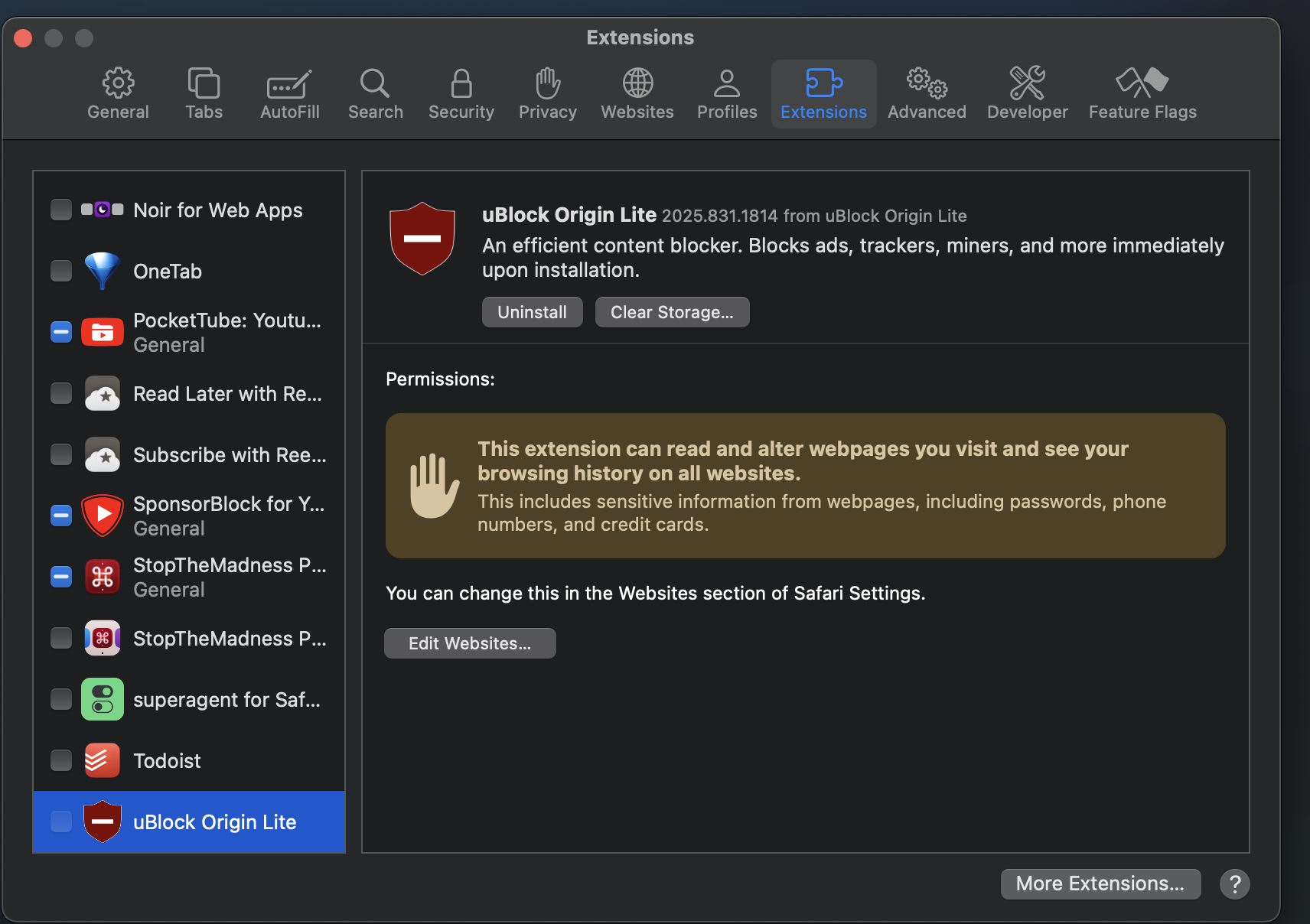Screen dimensions: 1310x924
Task: Enable the superagent for Safari checkbox
Action: click(x=61, y=699)
